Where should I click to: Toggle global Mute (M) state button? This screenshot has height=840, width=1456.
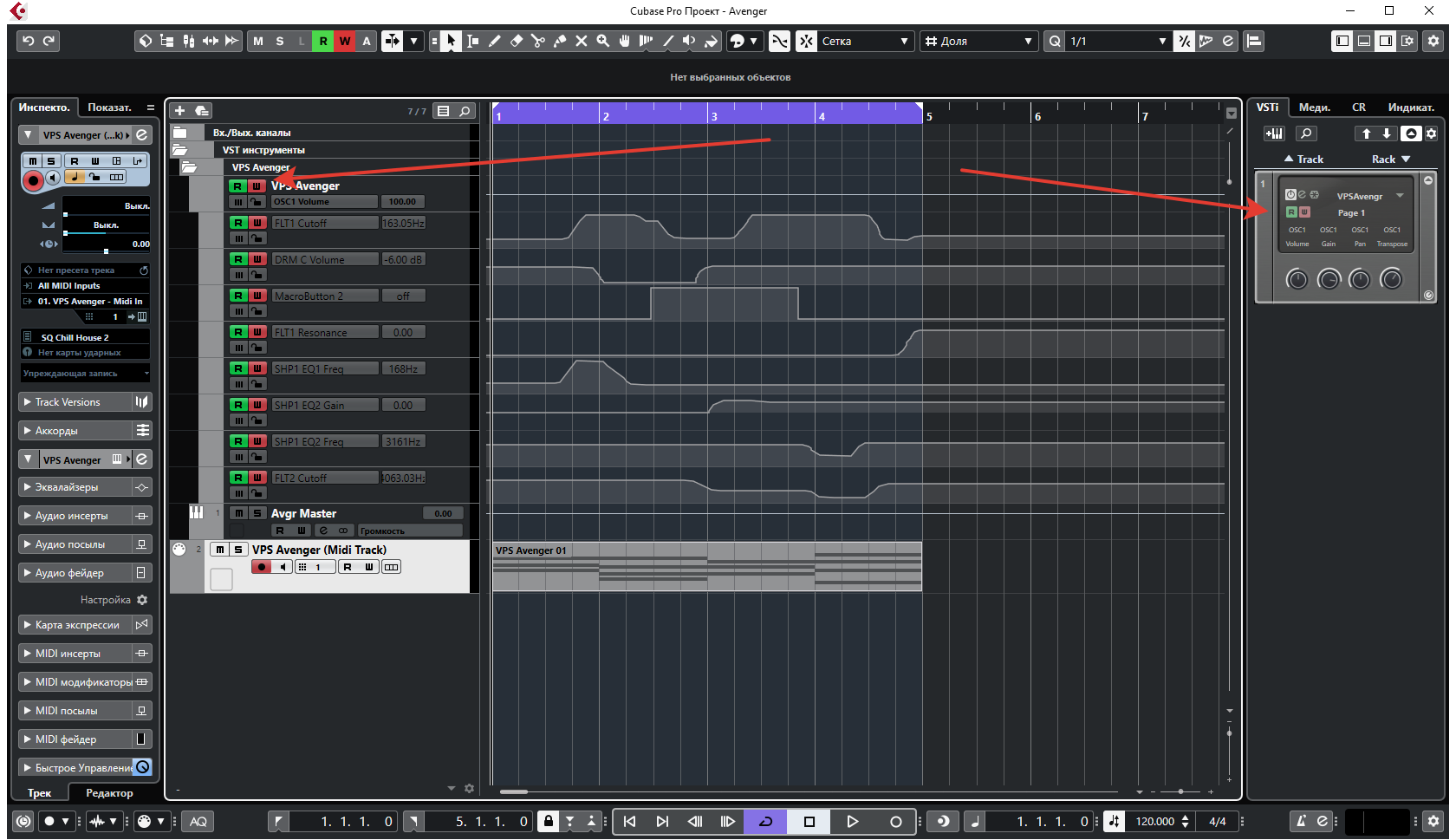click(x=258, y=41)
